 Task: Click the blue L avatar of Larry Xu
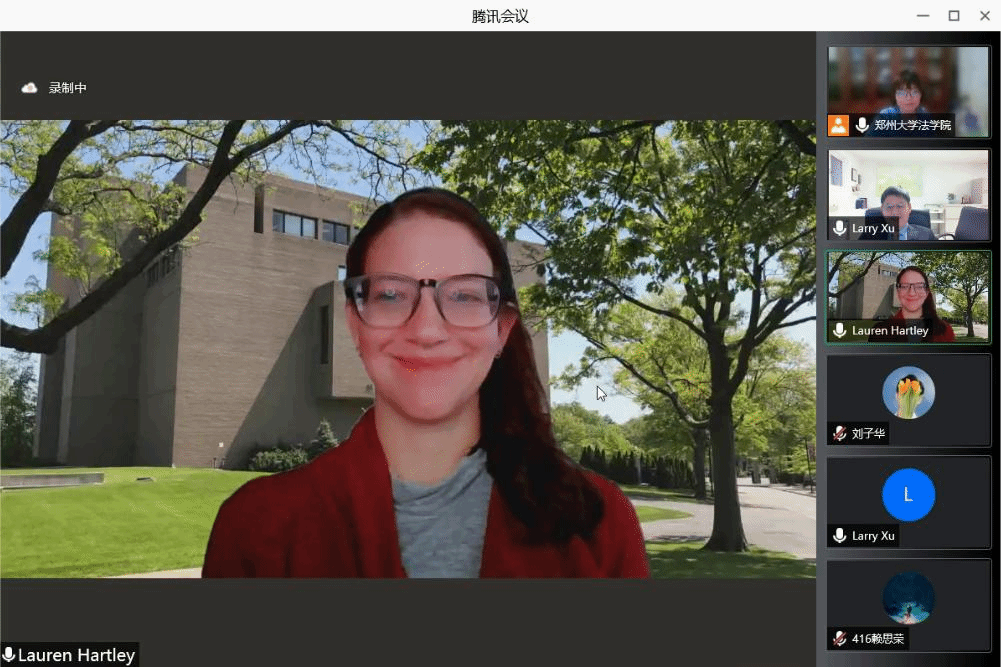click(x=908, y=495)
